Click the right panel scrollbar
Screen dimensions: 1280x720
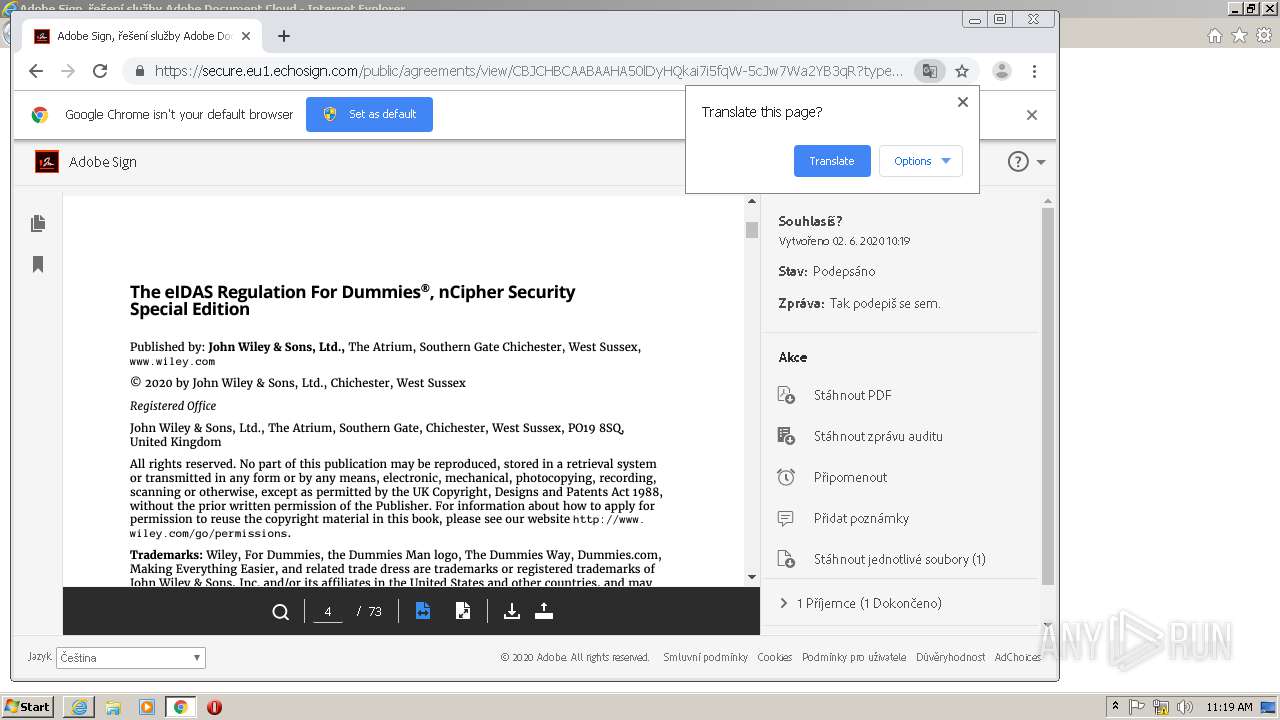[1048, 396]
